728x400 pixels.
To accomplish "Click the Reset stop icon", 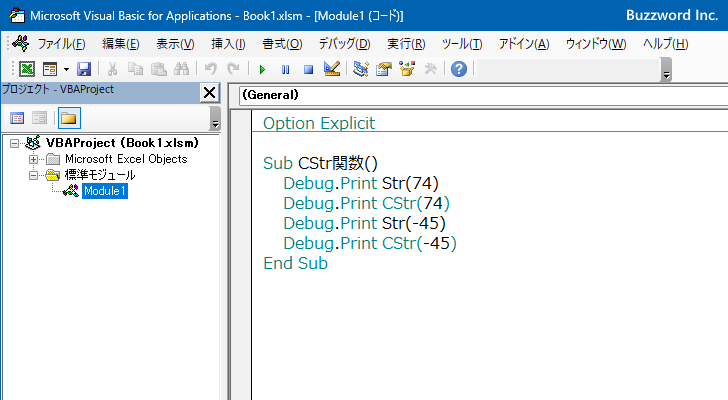I will point(308,70).
